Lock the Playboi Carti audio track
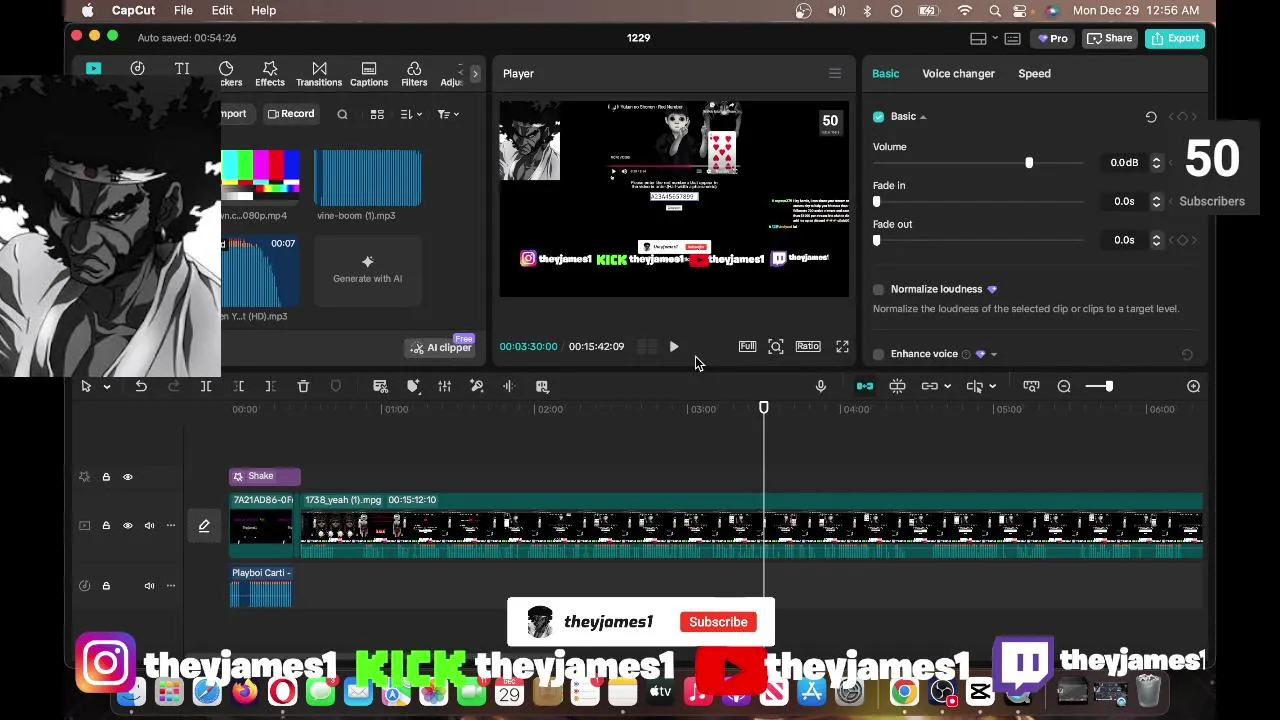1280x720 pixels. tap(106, 586)
